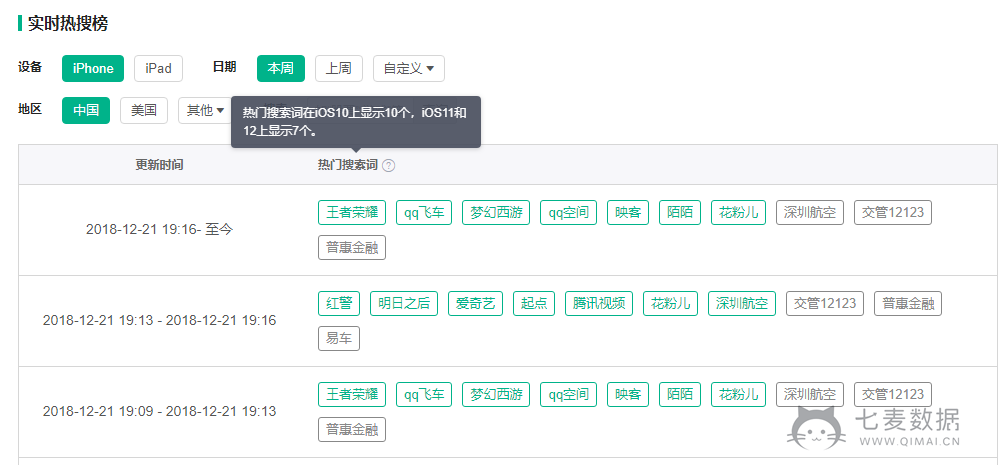Select the iPhone device filter
The image size is (1001, 465).
pos(93,69)
